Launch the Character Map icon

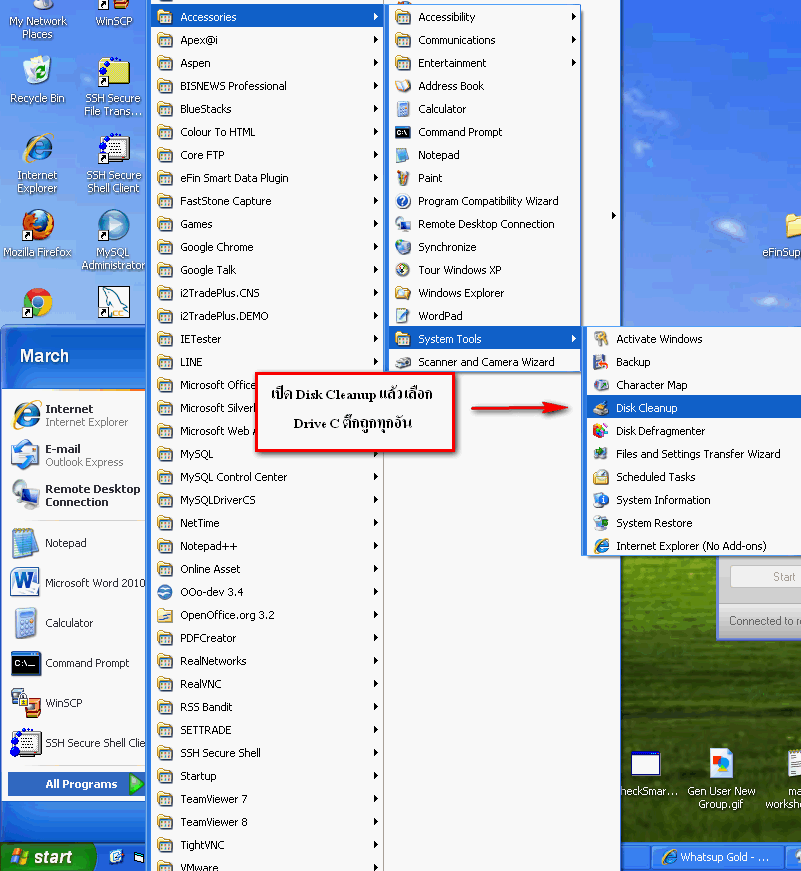[600, 385]
